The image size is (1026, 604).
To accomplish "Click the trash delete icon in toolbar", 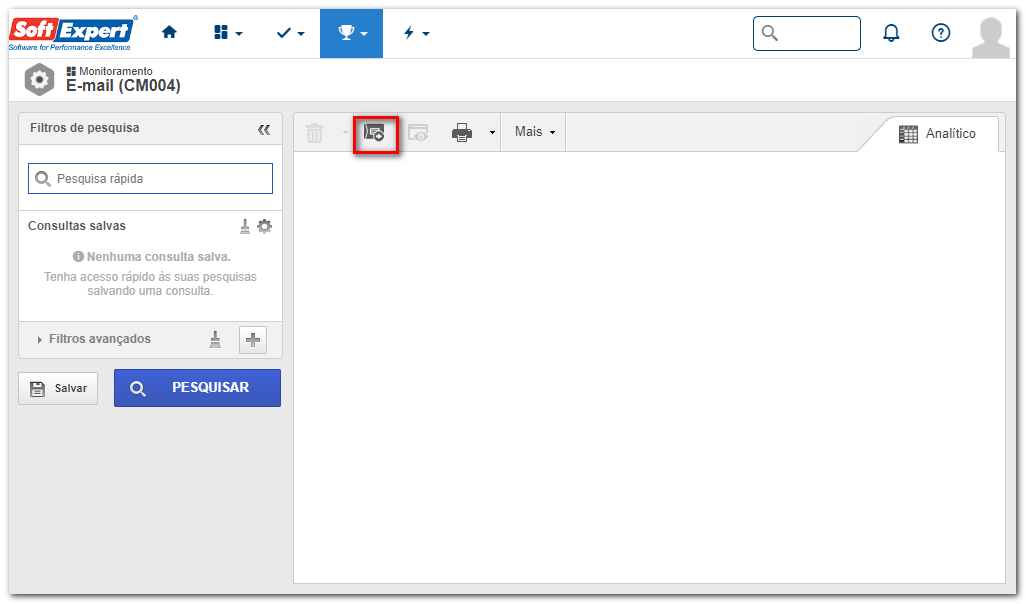I will (x=315, y=133).
